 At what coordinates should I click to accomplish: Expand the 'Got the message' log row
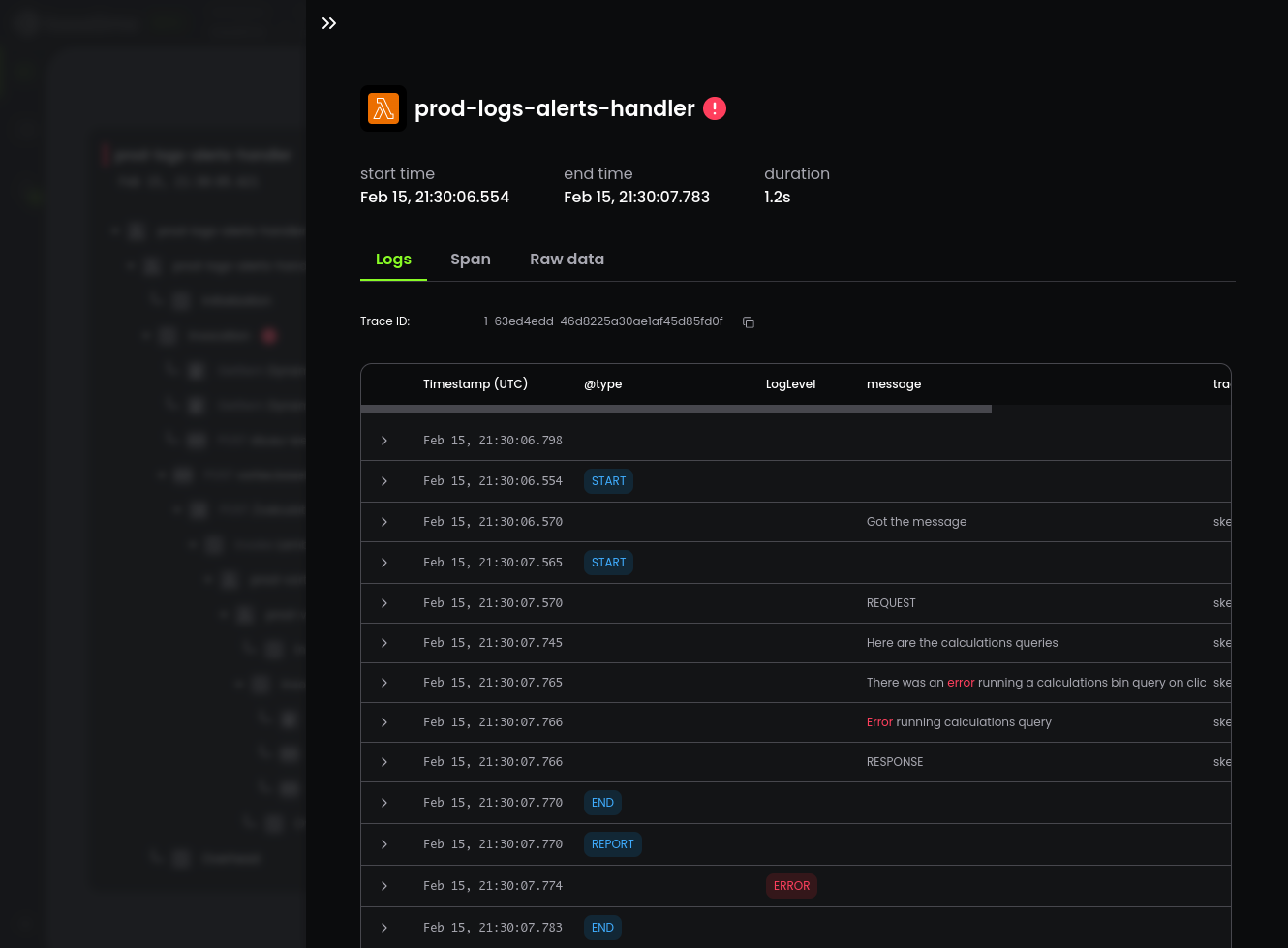point(384,522)
